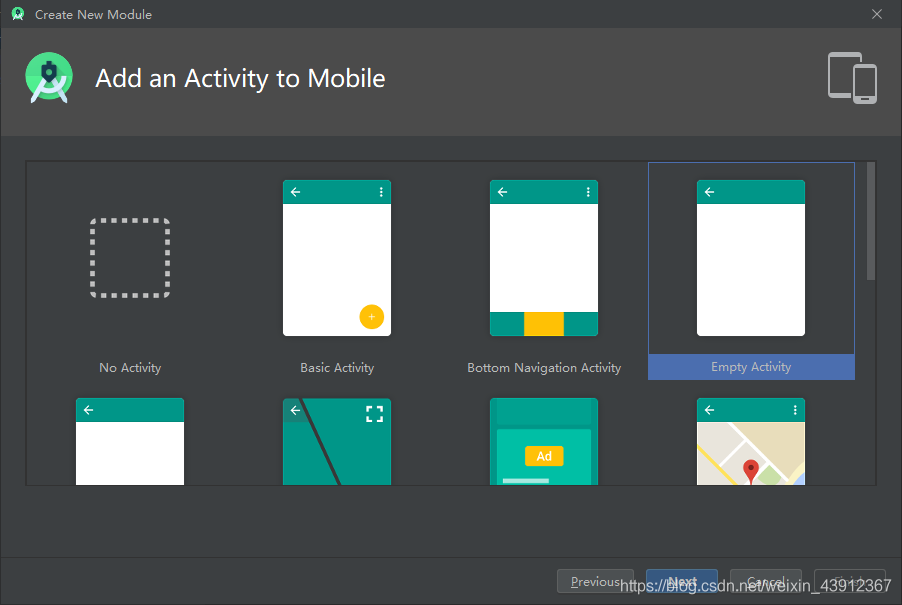Click back arrow in Basic Activity preview

tap(295, 192)
